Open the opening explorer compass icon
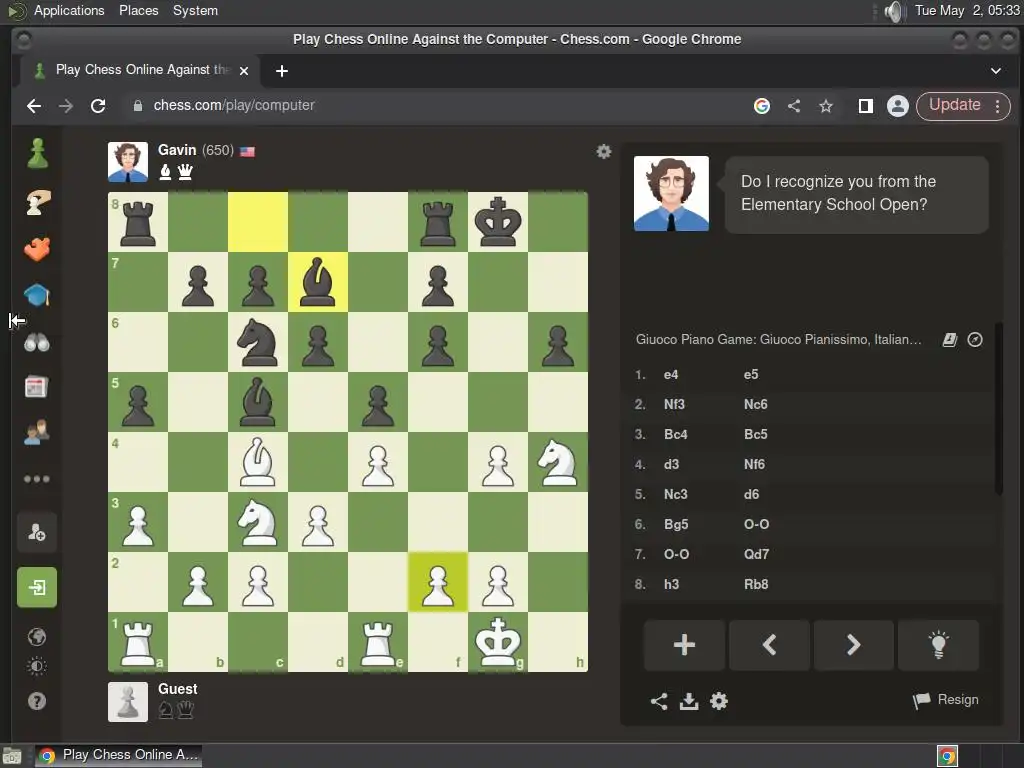 point(975,340)
